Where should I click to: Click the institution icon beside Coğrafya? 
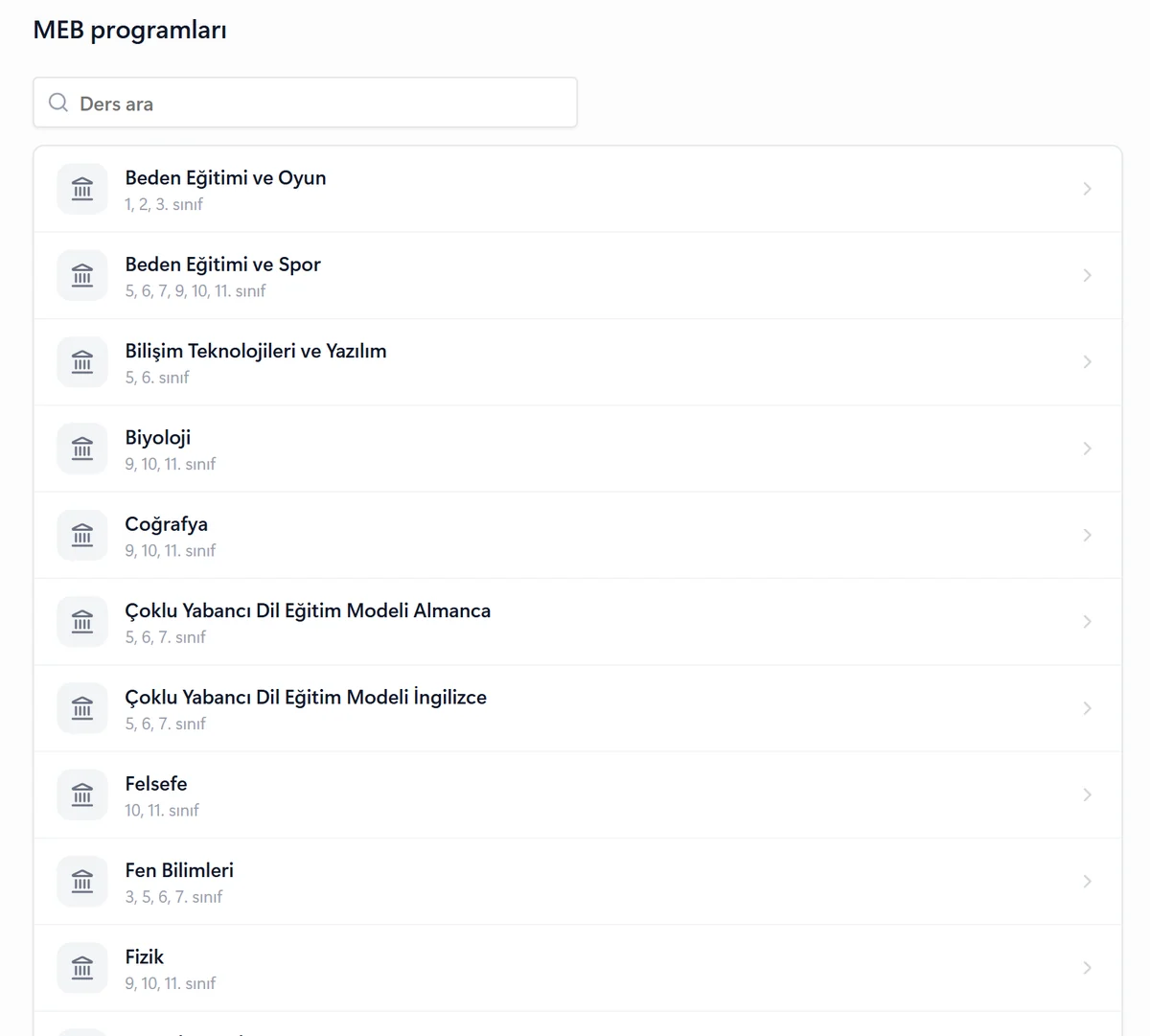point(82,535)
